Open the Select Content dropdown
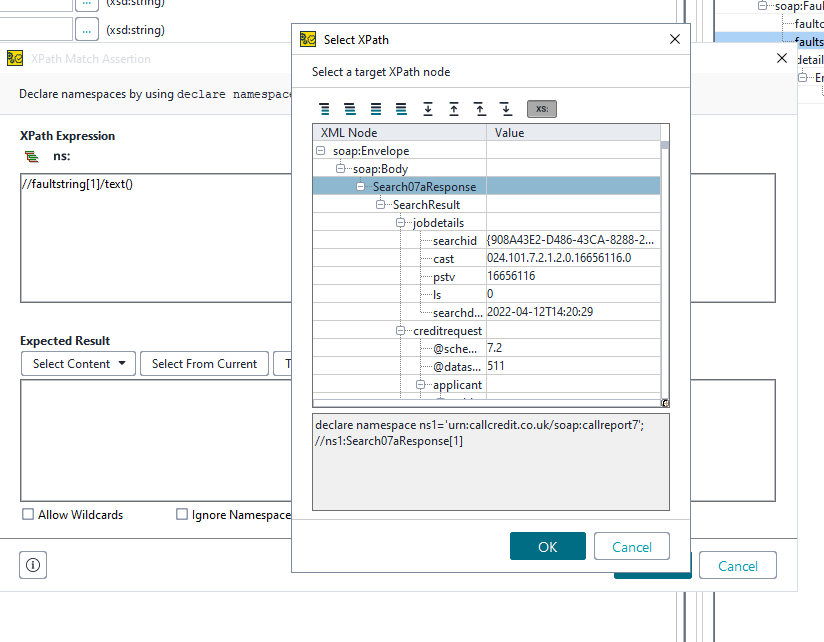 point(80,364)
